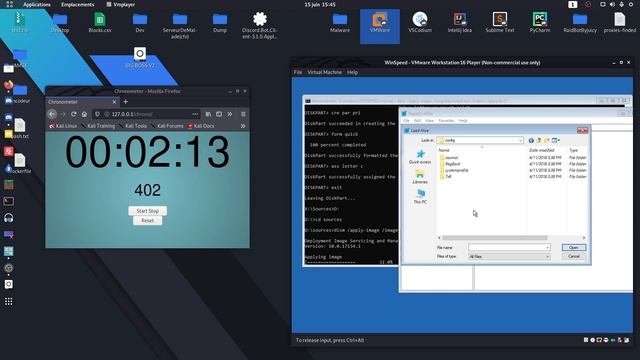
Task: Open the FileZilla icon in the dock
Action: click(x=9, y=151)
